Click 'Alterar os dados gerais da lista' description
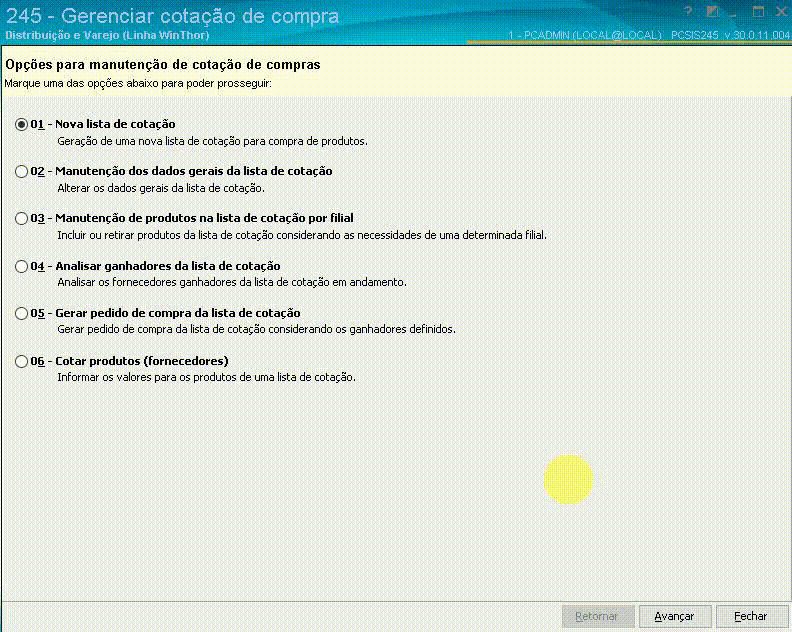Screen dimensions: 792x632 (x=161, y=188)
